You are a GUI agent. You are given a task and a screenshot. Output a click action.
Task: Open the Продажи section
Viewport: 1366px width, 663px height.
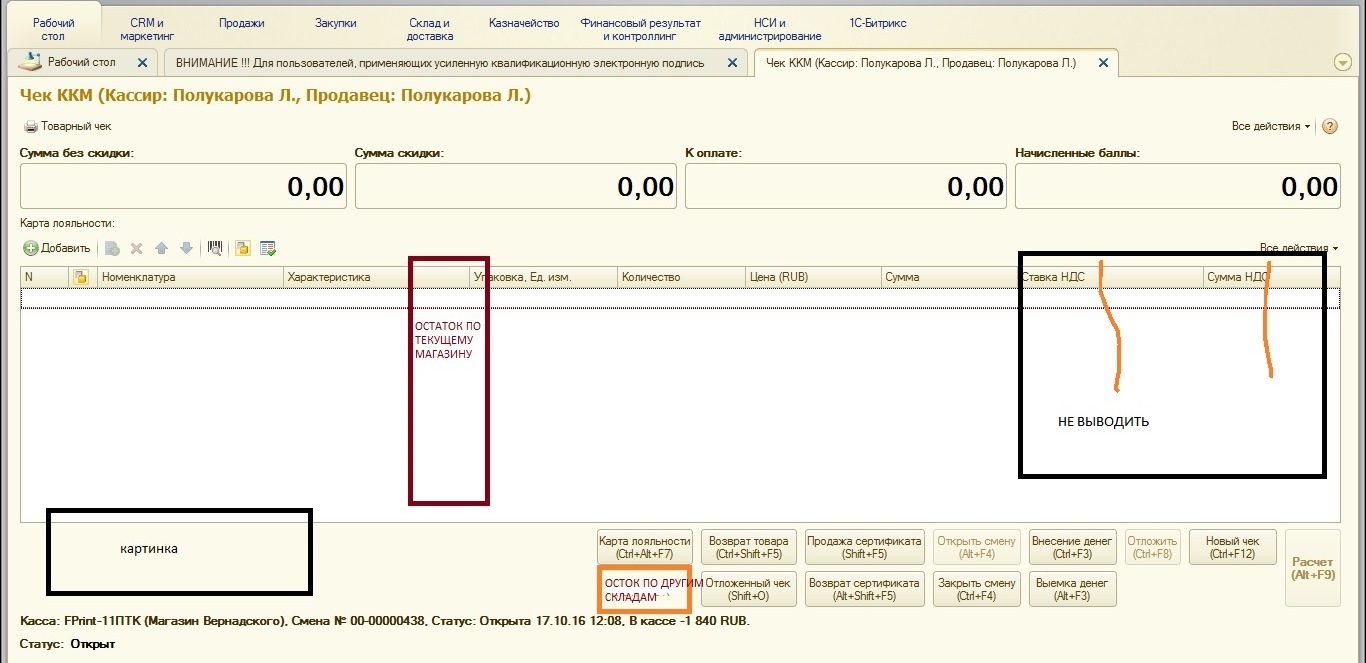[241, 23]
